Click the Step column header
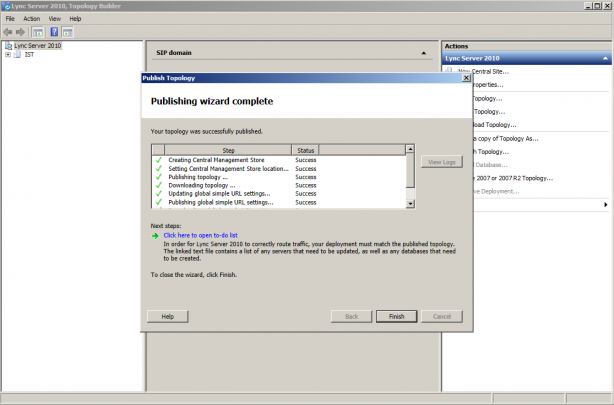 pos(228,150)
